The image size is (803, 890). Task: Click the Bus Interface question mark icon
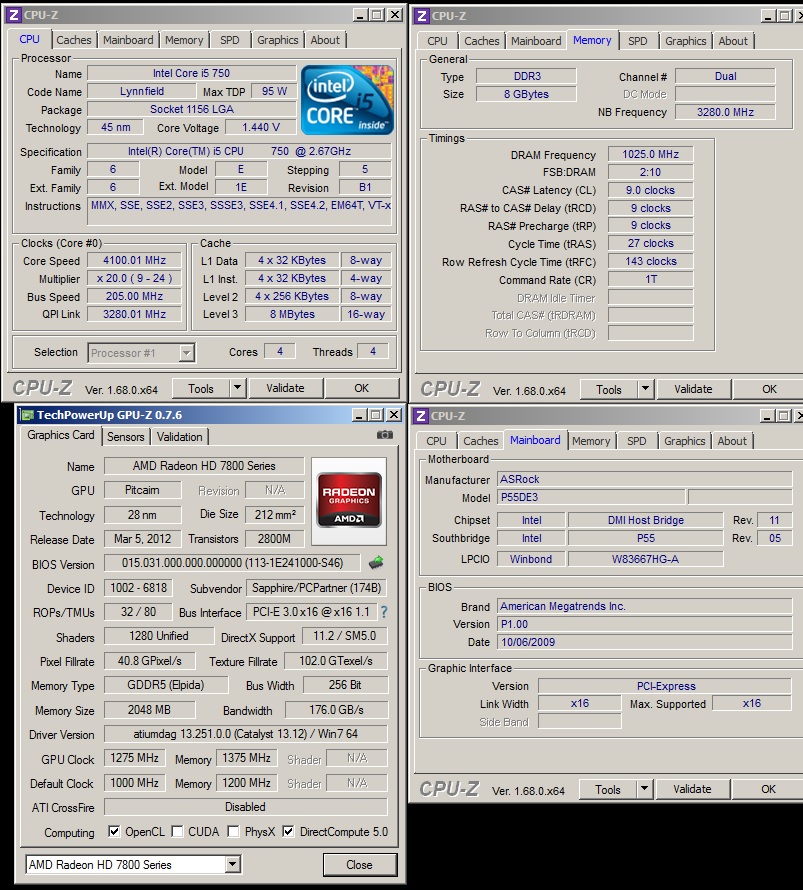[384, 612]
